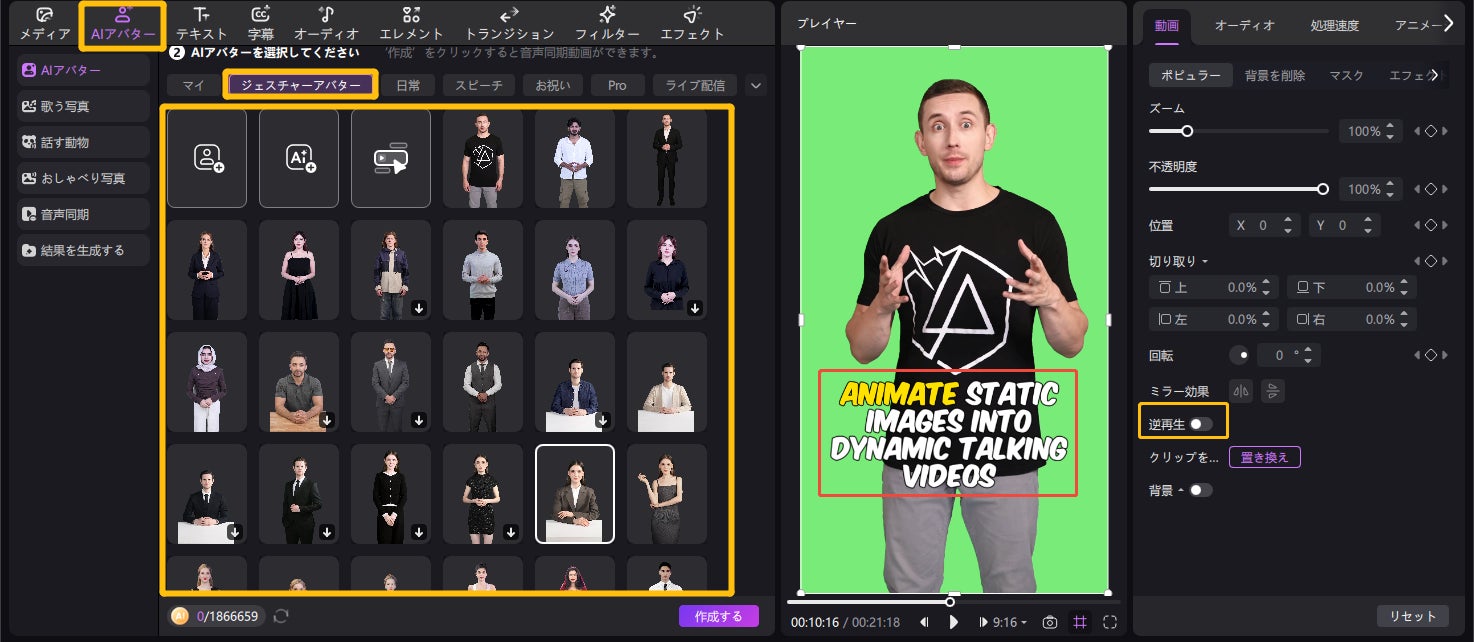The image size is (1474, 642).
Task: Toggle the 逆再生 reverse playback switch
Action: (1201, 424)
